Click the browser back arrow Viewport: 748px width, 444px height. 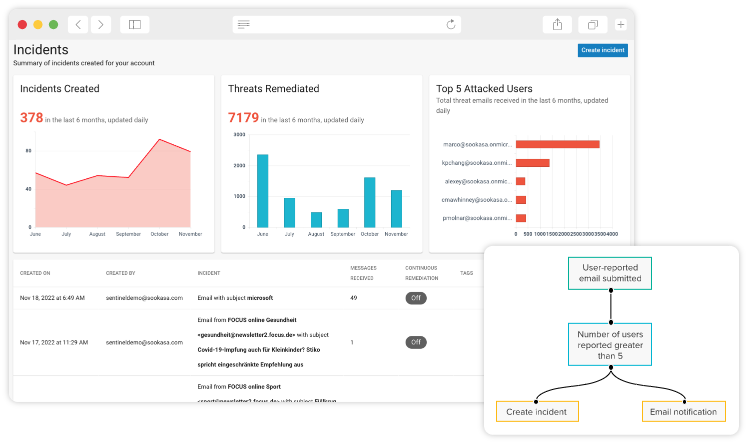coord(79,24)
